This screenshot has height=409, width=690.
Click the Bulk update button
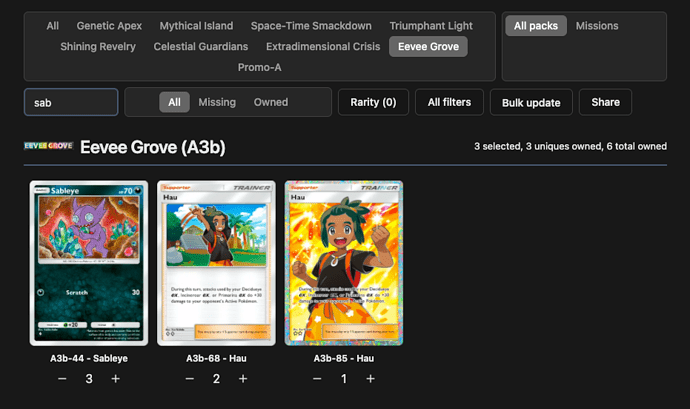pos(531,102)
